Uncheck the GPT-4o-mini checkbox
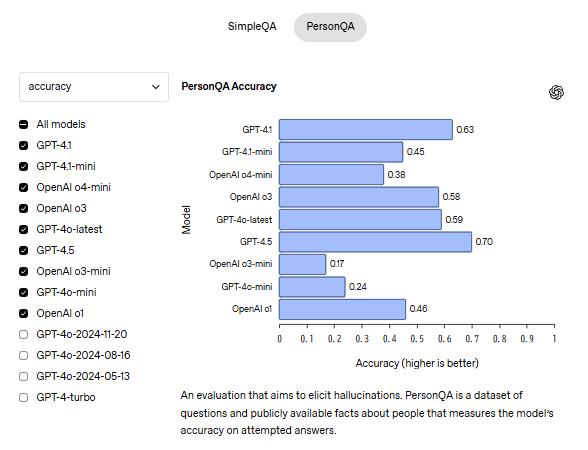 [24, 292]
